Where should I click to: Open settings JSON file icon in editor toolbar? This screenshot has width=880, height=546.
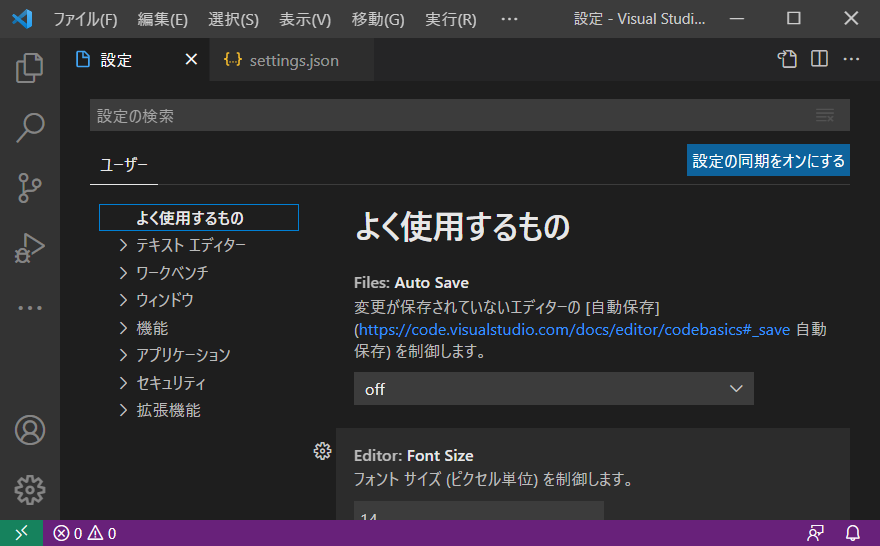coord(787,59)
